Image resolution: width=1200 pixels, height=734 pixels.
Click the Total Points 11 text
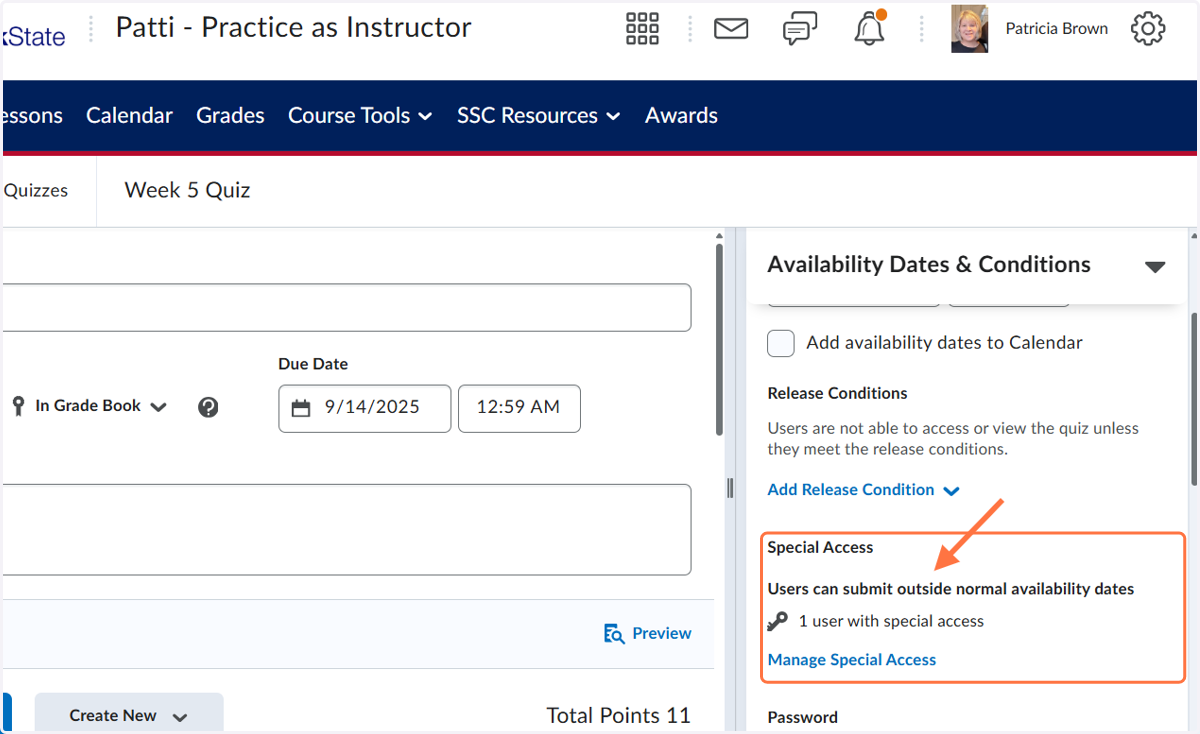[618, 715]
